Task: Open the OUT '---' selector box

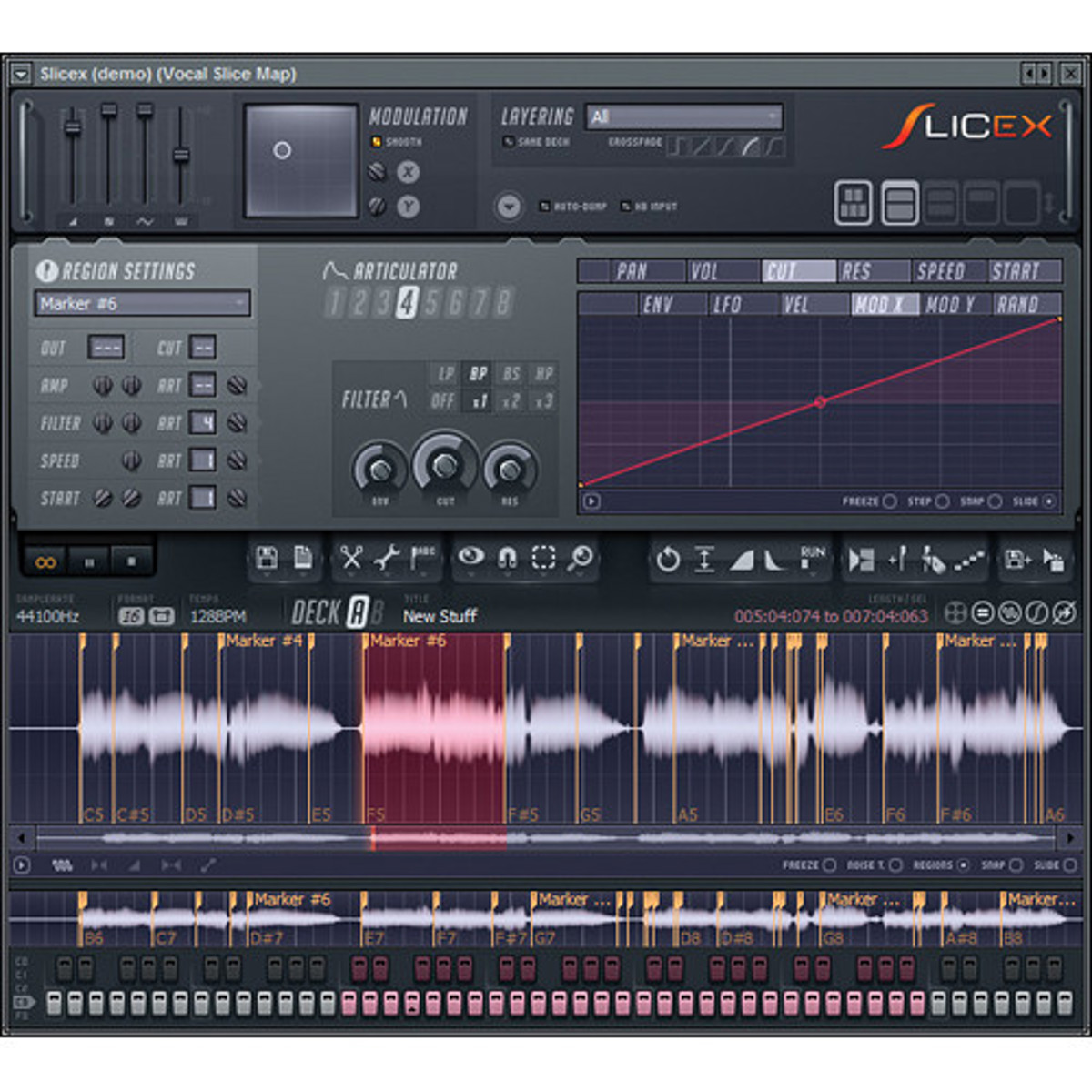Action: [x=106, y=348]
